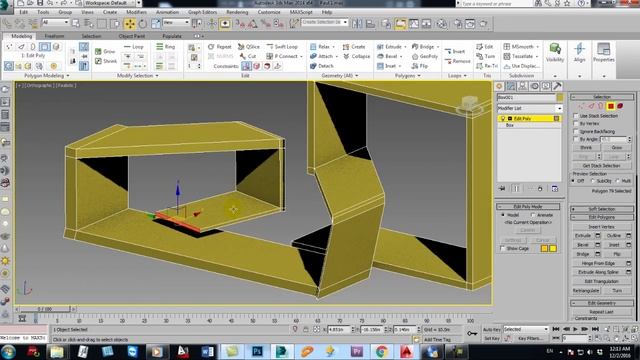This screenshot has width=640, height=360.
Task: Select SubObj preview selection radio
Action: click(x=593, y=181)
